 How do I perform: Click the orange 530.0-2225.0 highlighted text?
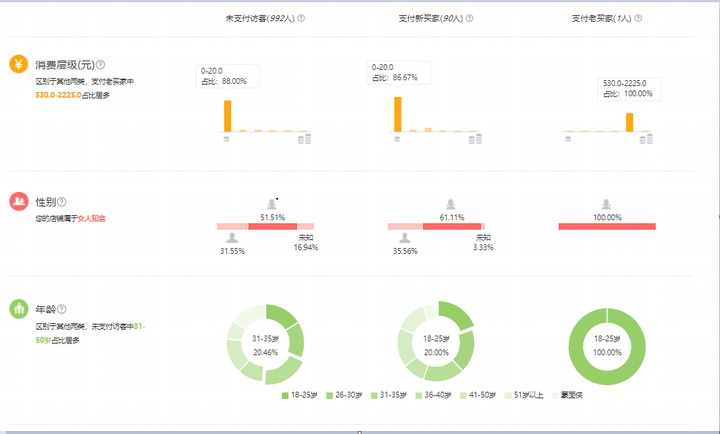coord(58,95)
